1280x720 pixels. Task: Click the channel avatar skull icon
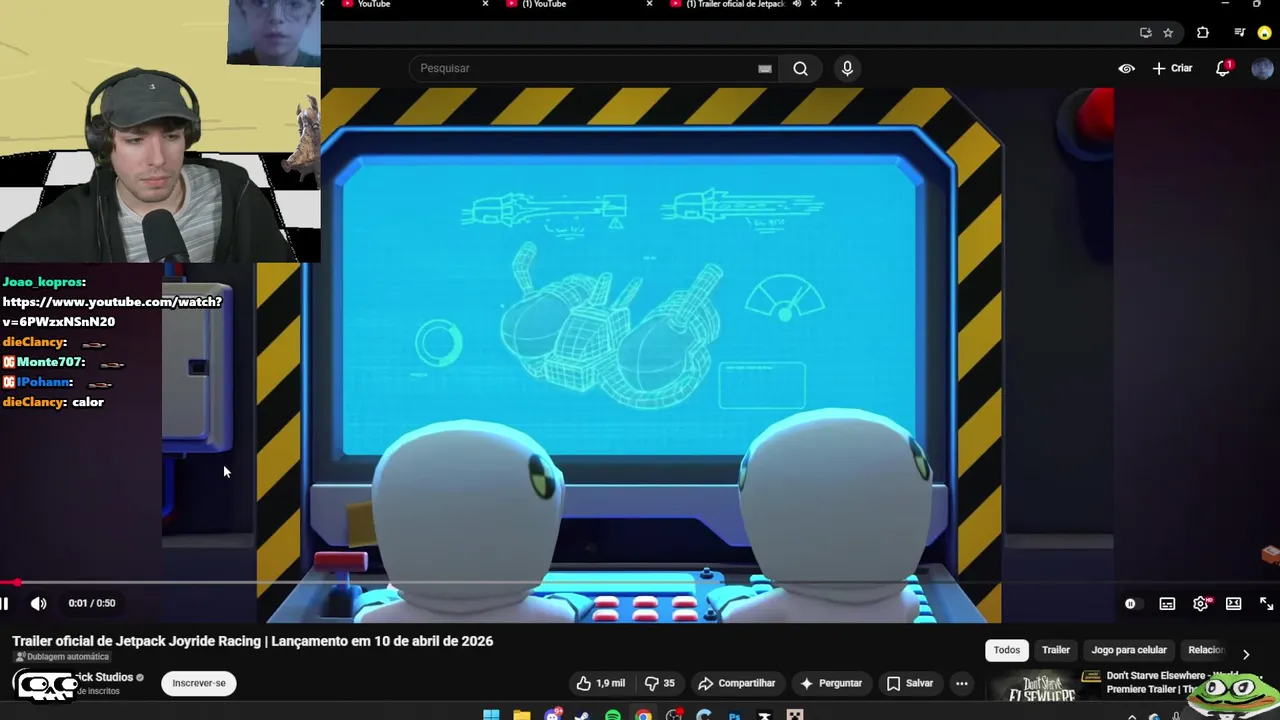(x=45, y=685)
